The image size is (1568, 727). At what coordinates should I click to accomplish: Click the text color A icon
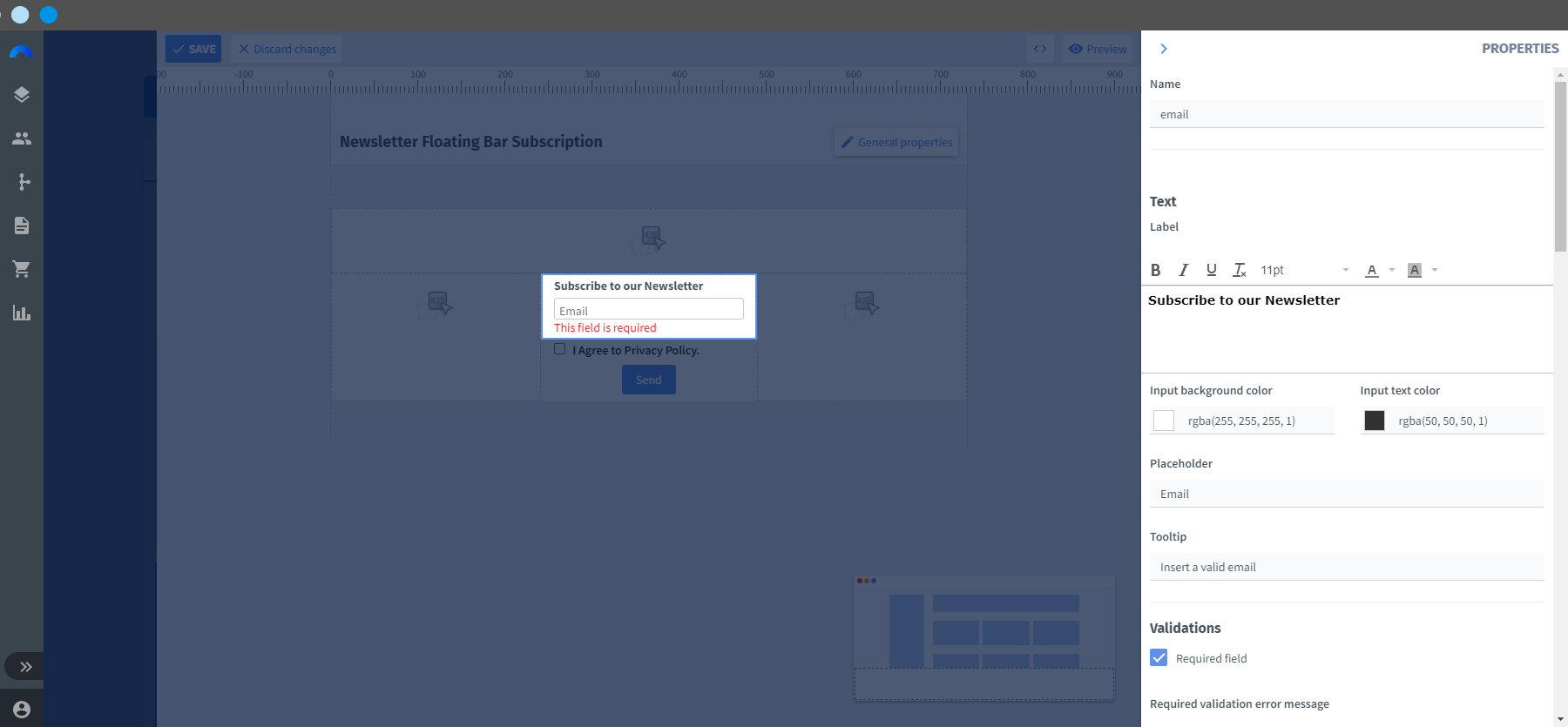[1372, 270]
